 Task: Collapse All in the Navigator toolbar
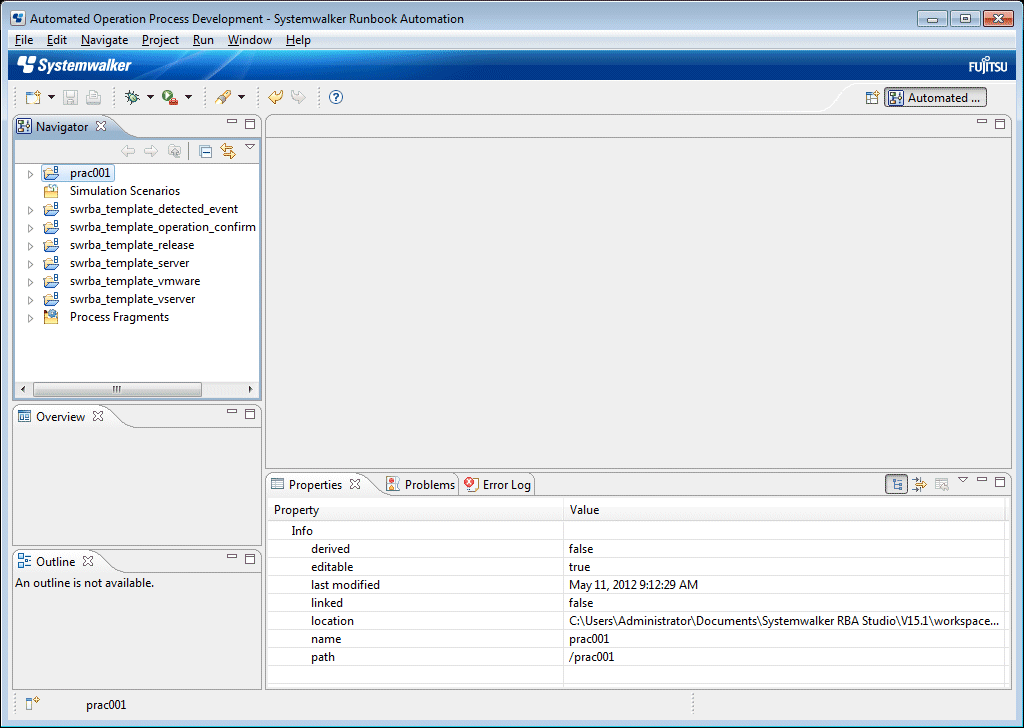point(205,151)
